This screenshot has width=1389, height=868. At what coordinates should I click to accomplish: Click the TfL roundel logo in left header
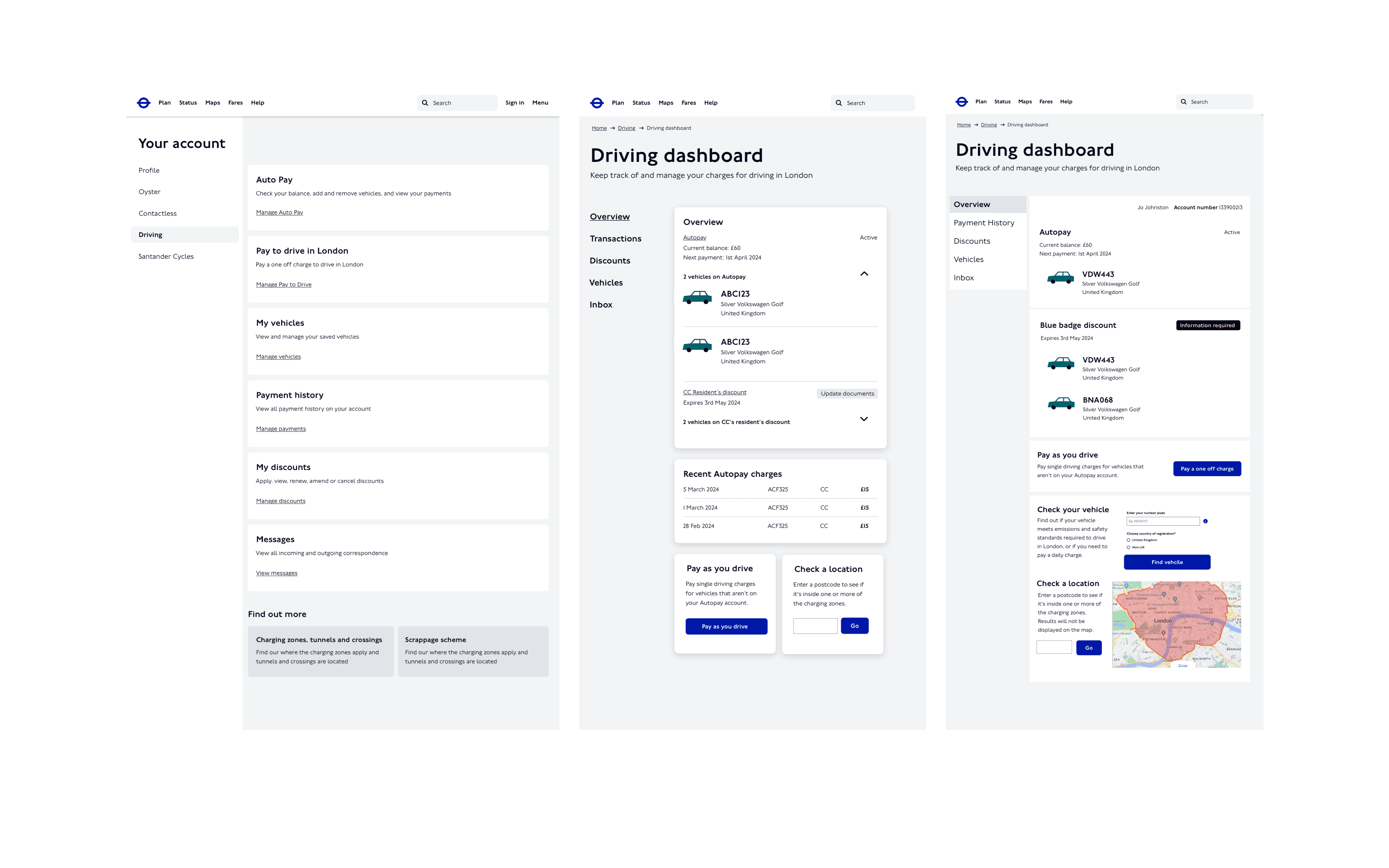pyautogui.click(x=143, y=103)
